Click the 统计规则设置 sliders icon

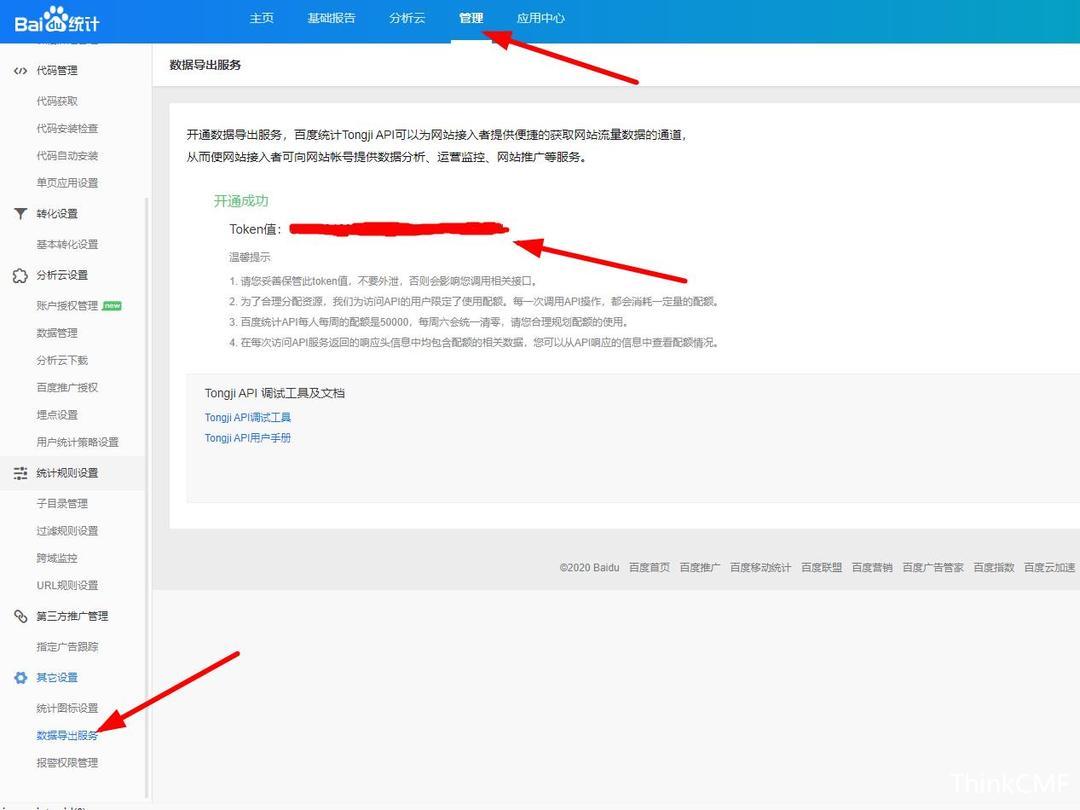pos(21,472)
